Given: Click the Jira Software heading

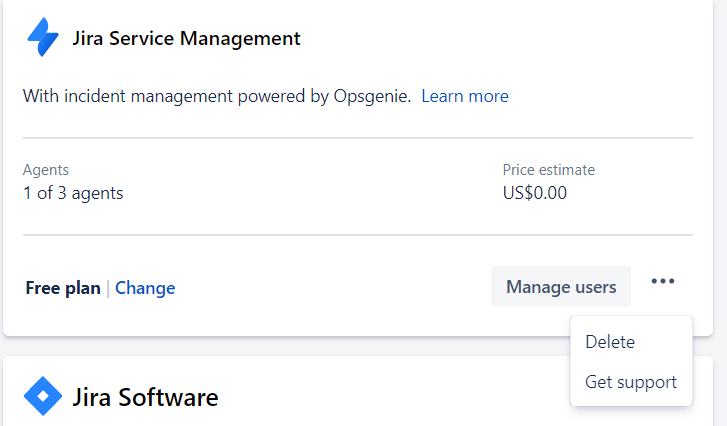Looking at the screenshot, I should 145,397.
